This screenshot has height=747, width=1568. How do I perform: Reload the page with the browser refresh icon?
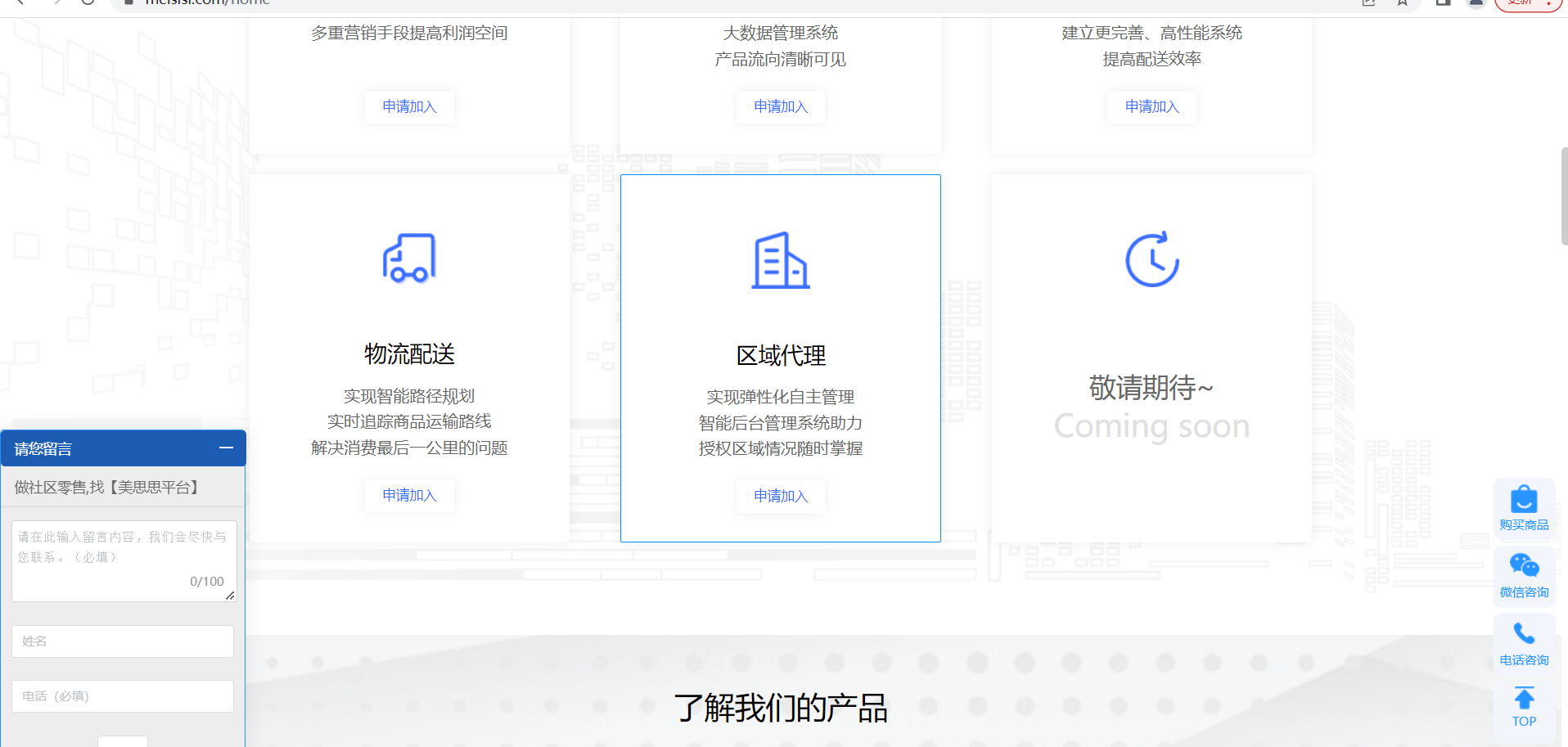coord(88,2)
